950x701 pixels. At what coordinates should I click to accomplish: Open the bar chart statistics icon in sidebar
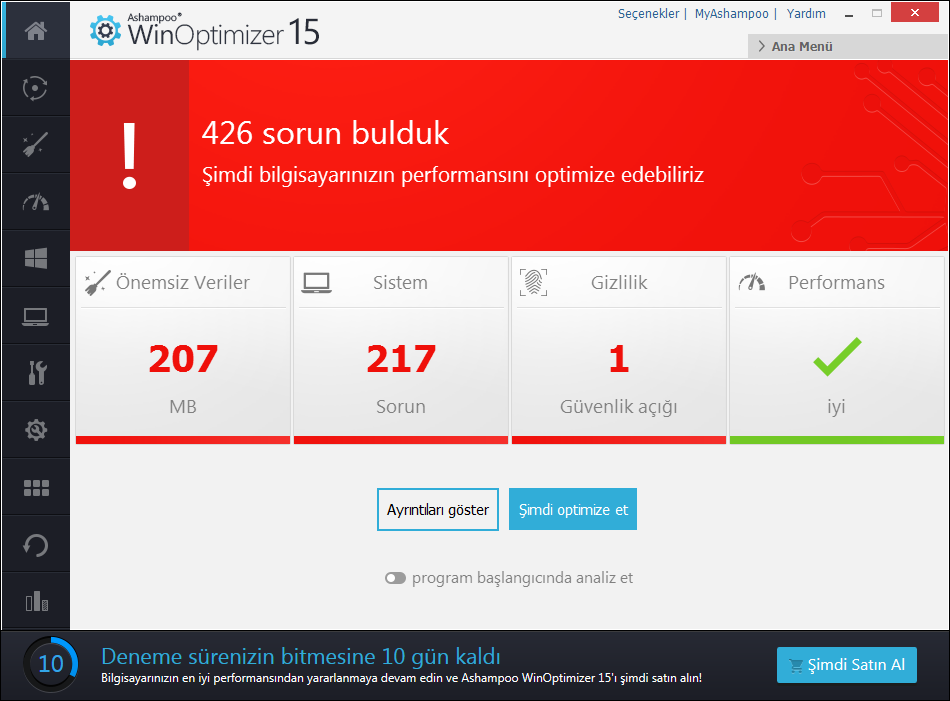point(36,602)
